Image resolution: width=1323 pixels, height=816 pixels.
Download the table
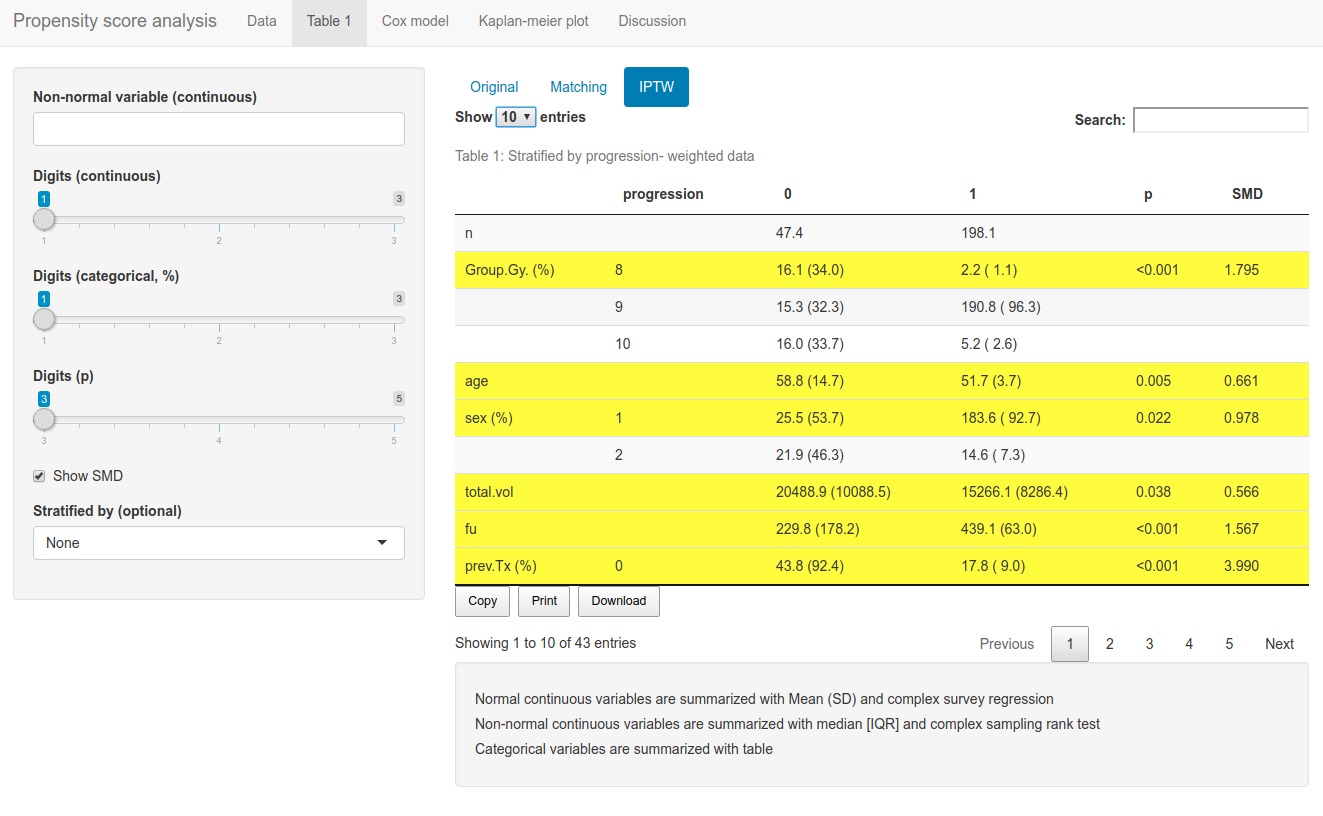(618, 601)
